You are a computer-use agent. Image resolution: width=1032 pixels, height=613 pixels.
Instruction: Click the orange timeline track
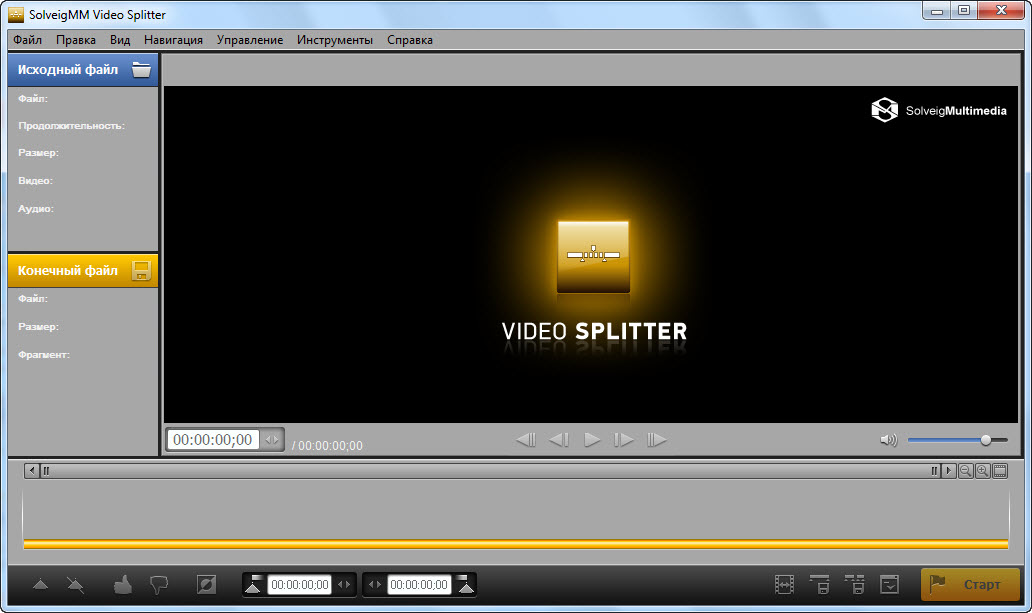pyautogui.click(x=516, y=544)
